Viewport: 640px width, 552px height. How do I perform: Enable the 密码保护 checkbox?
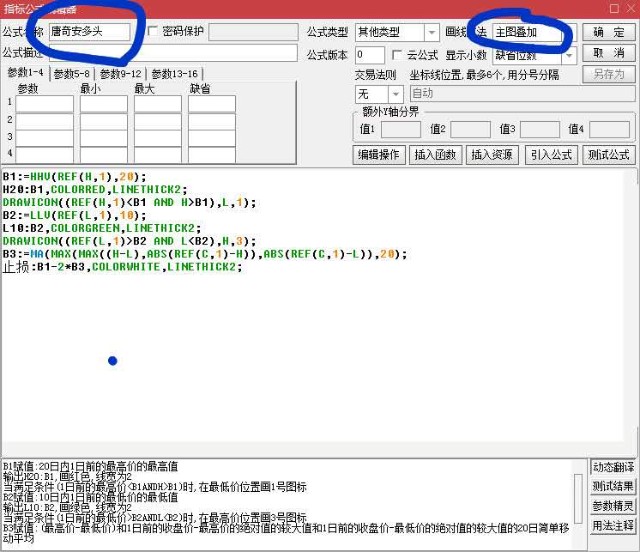153,32
